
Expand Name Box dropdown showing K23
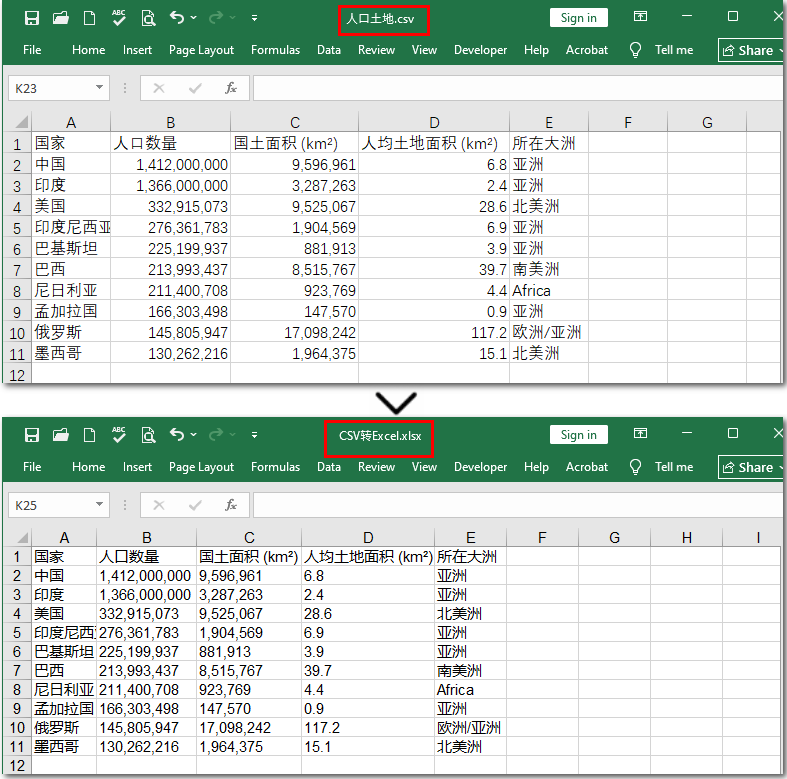[100, 88]
